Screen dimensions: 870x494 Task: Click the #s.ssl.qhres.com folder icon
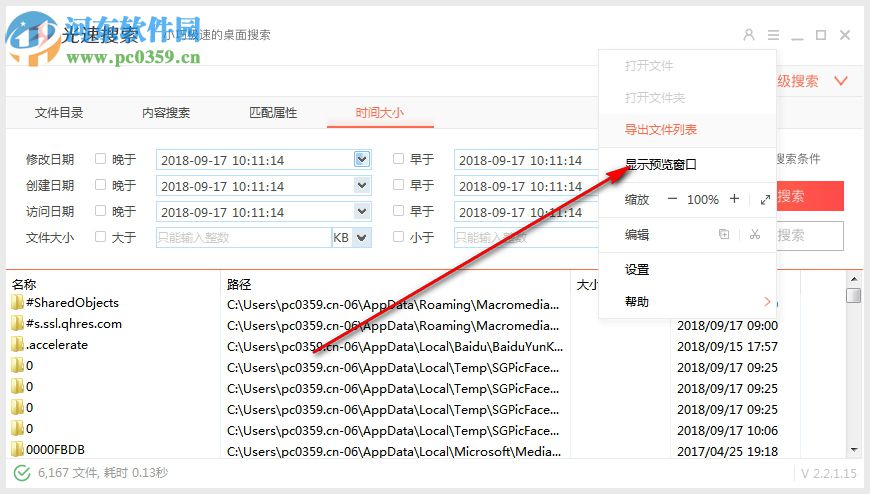[17, 324]
